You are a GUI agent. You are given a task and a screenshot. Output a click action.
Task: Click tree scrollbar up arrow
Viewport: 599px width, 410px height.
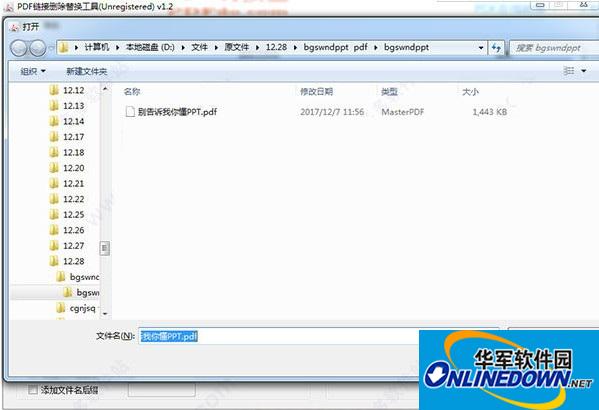(x=105, y=89)
